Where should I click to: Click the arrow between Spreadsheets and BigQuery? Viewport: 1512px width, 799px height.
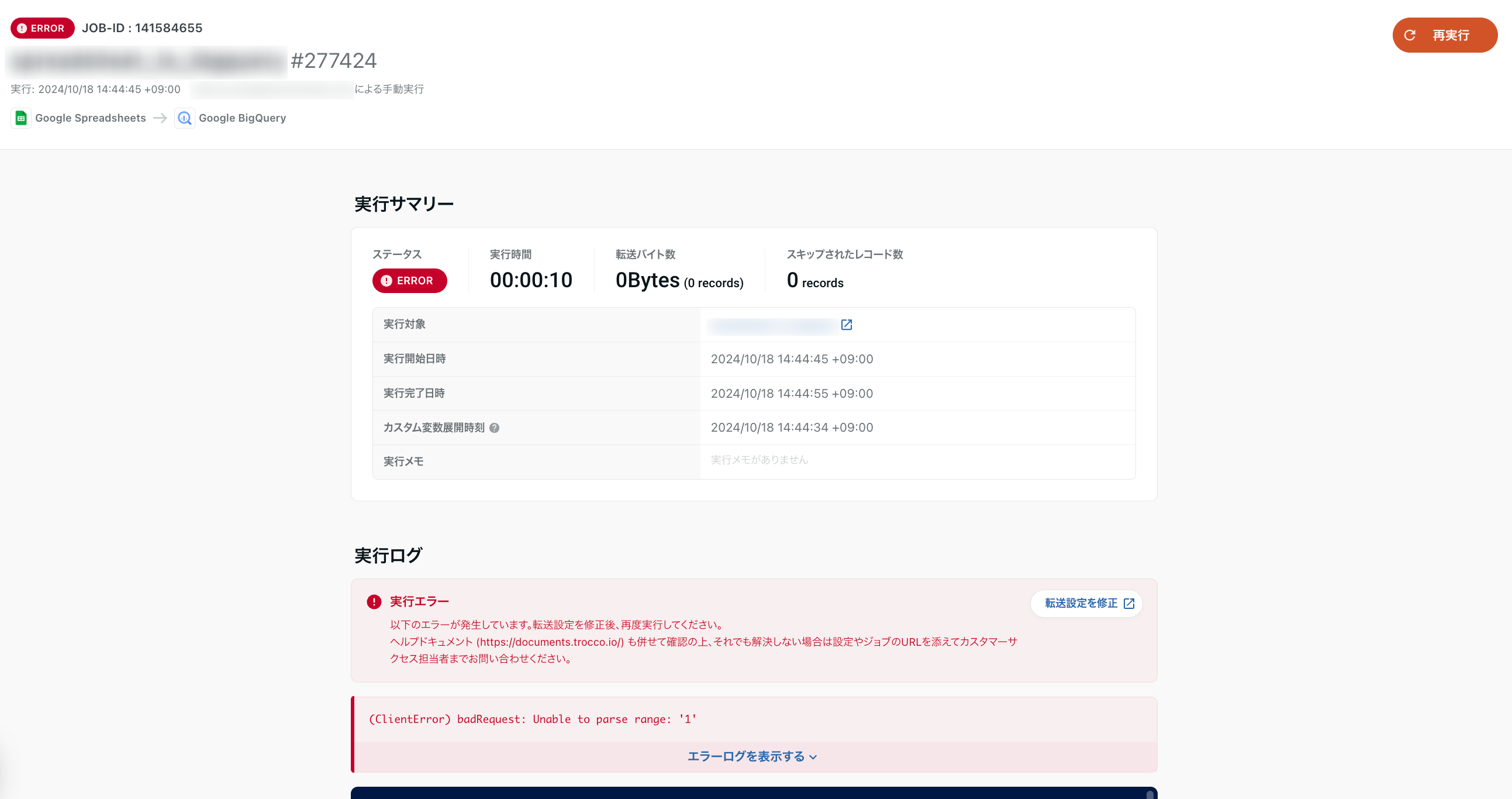pyautogui.click(x=160, y=118)
